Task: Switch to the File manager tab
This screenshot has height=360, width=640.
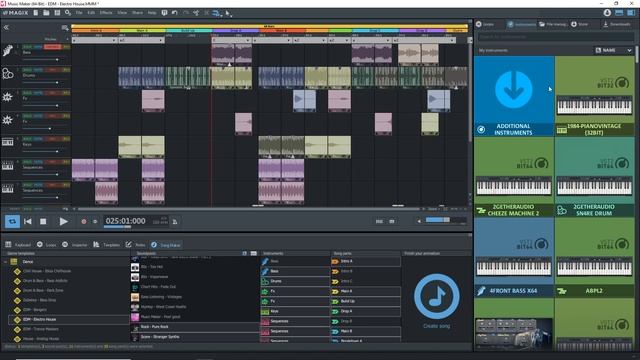Action: tap(553, 24)
